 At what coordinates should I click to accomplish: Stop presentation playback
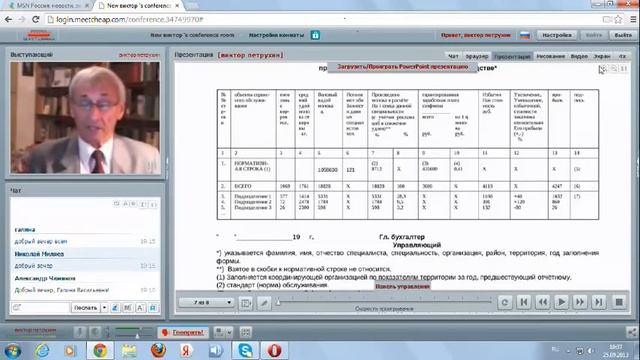pyautogui.click(x=619, y=302)
